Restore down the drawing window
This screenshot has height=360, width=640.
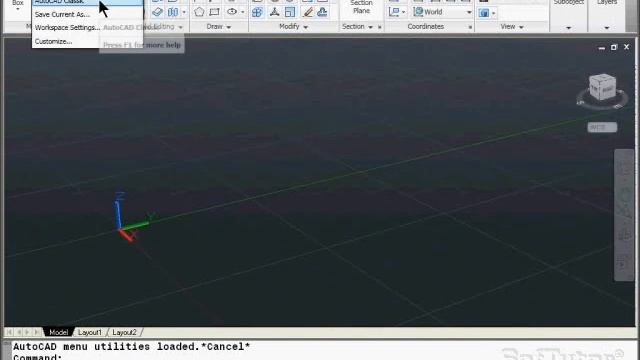tap(614, 47)
